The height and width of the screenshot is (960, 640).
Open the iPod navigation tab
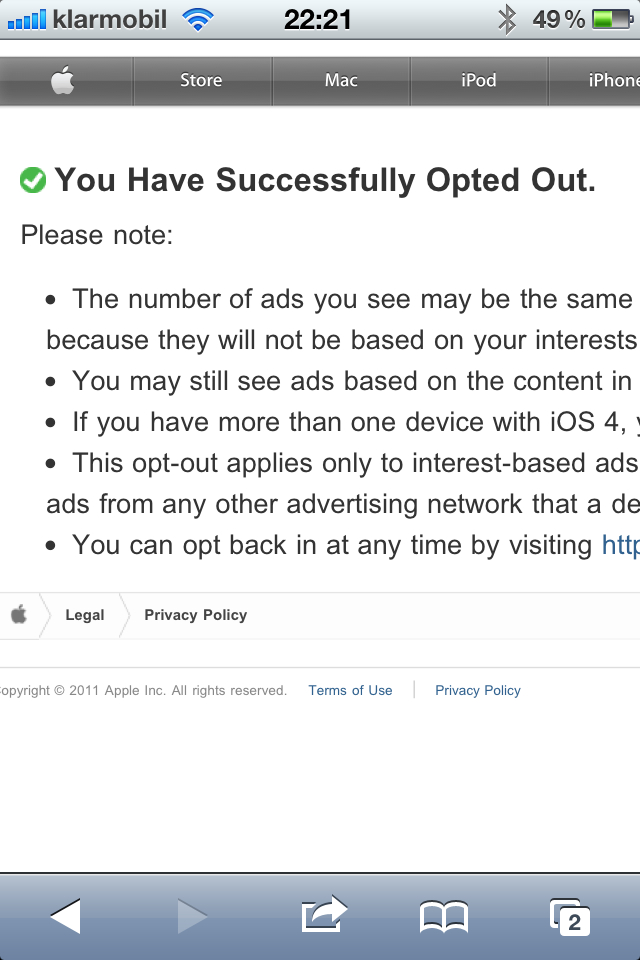click(x=479, y=80)
